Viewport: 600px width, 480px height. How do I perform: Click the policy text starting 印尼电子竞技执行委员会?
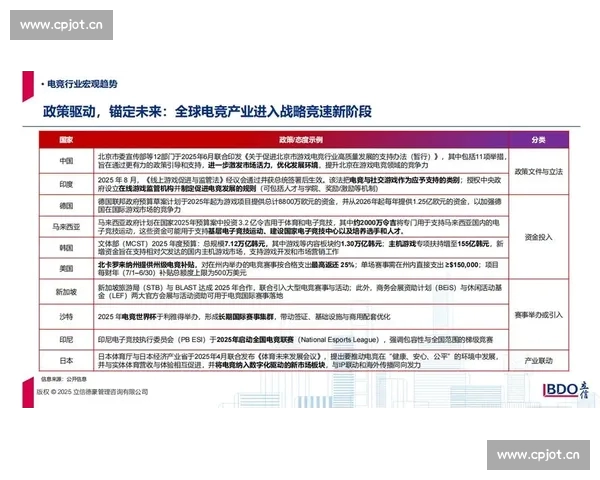pos(295,340)
